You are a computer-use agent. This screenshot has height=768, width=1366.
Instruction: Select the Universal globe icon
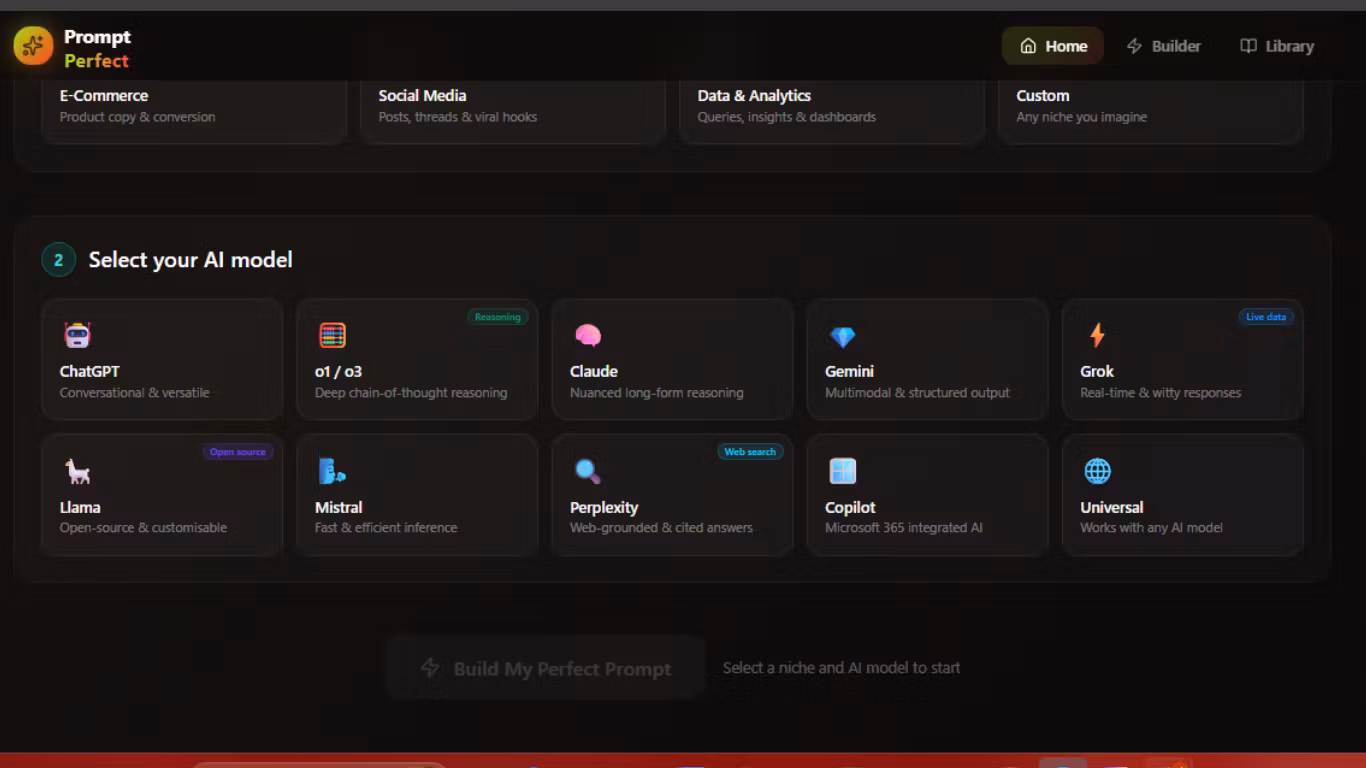(1097, 471)
